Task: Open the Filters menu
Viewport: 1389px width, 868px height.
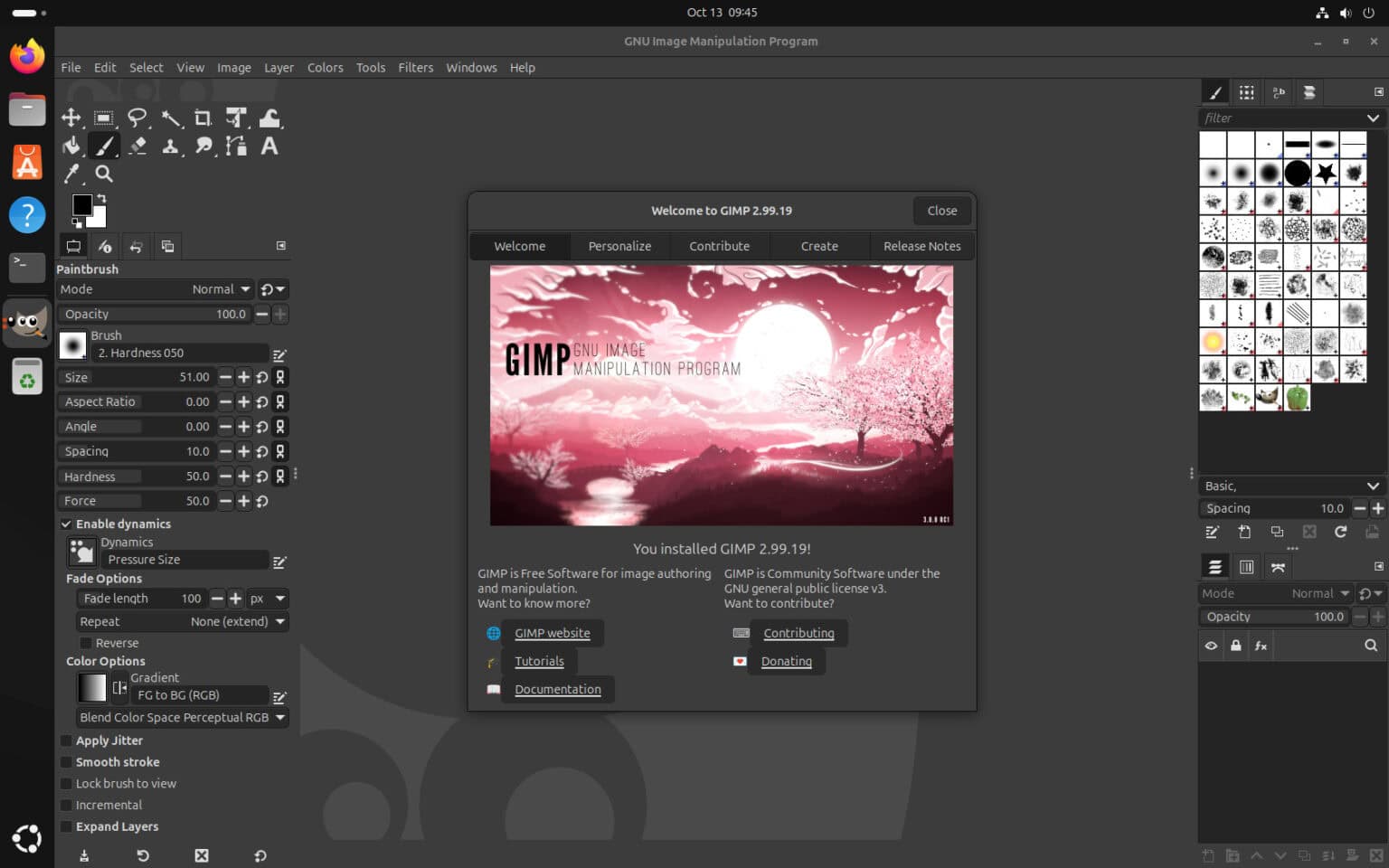Action: click(x=415, y=68)
